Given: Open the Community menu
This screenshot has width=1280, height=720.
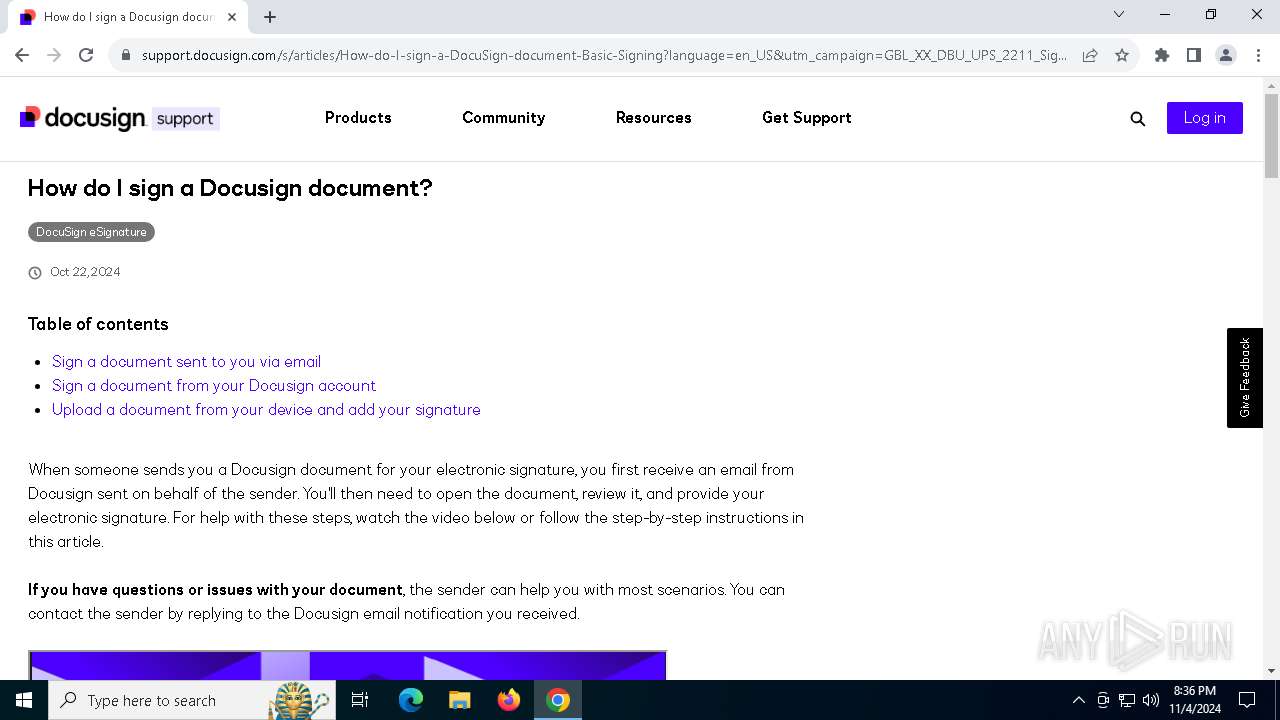Looking at the screenshot, I should [x=503, y=117].
